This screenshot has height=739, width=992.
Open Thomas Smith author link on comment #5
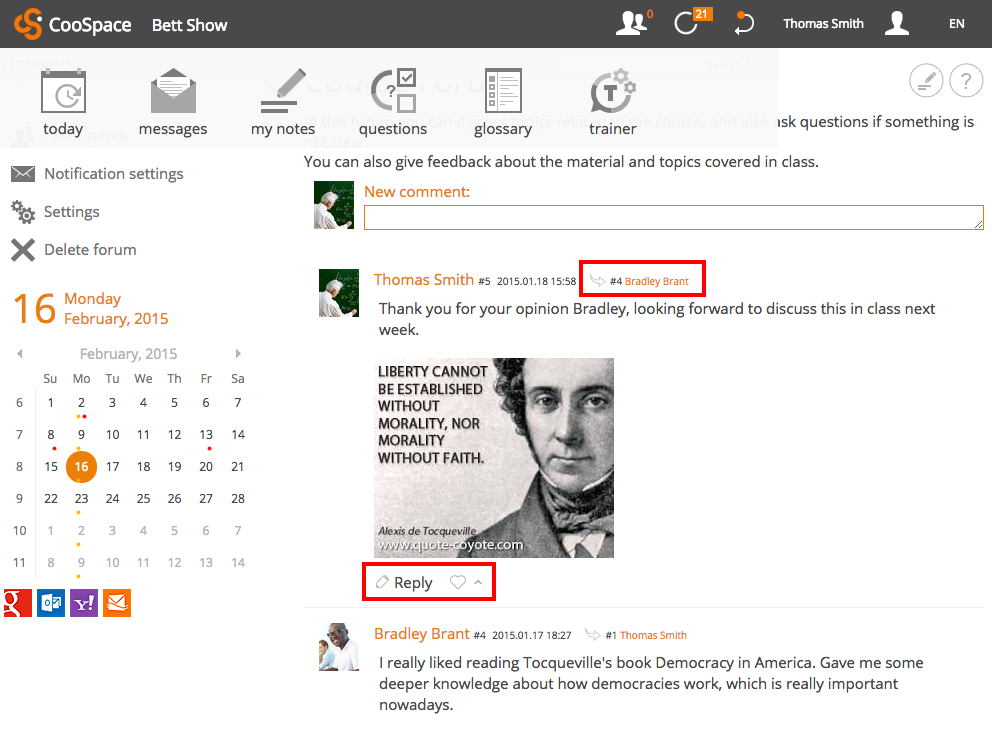(x=424, y=280)
